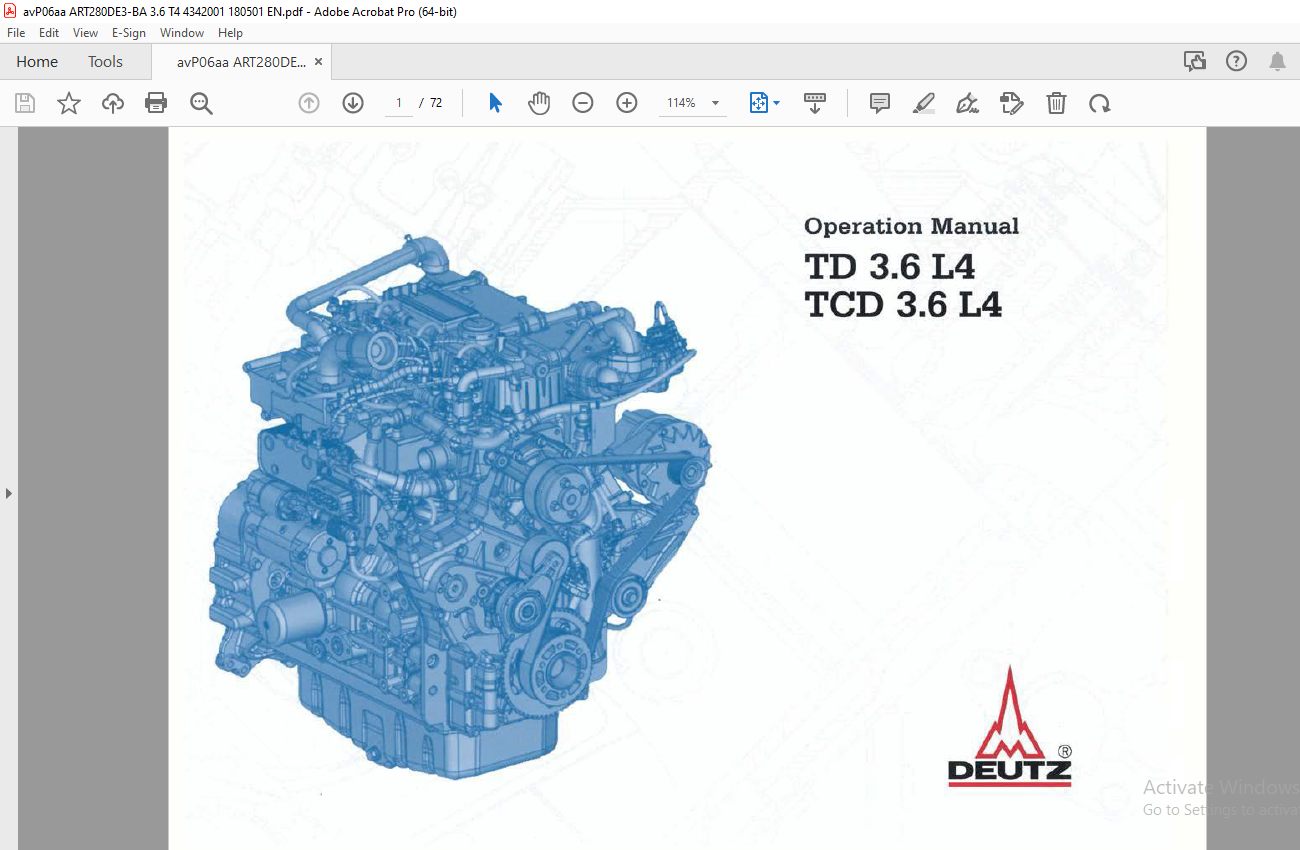The height and width of the screenshot is (850, 1300).
Task: Zoom out with the minus icon
Action: (583, 103)
